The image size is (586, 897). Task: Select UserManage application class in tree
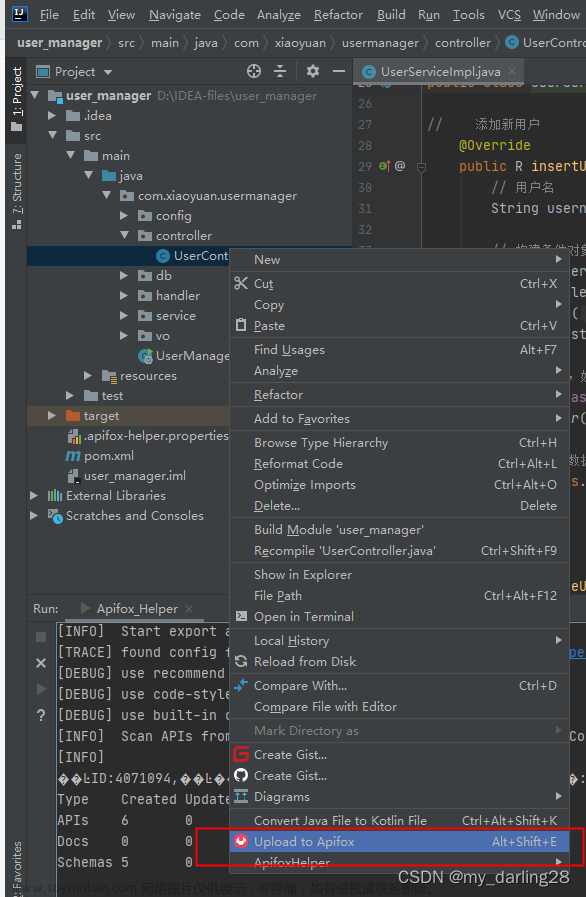pos(184,356)
